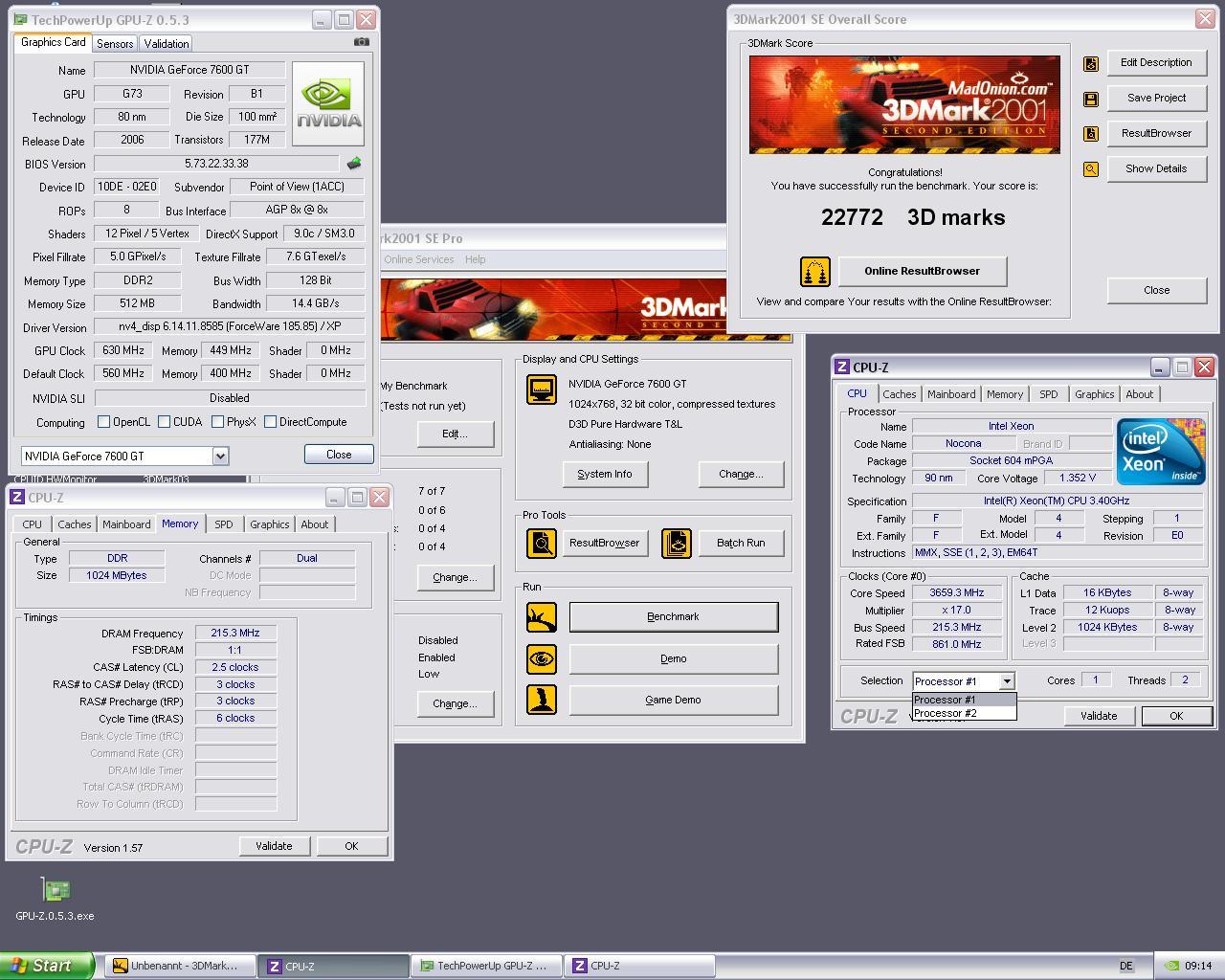Click the Edit Description button

coord(1156,63)
